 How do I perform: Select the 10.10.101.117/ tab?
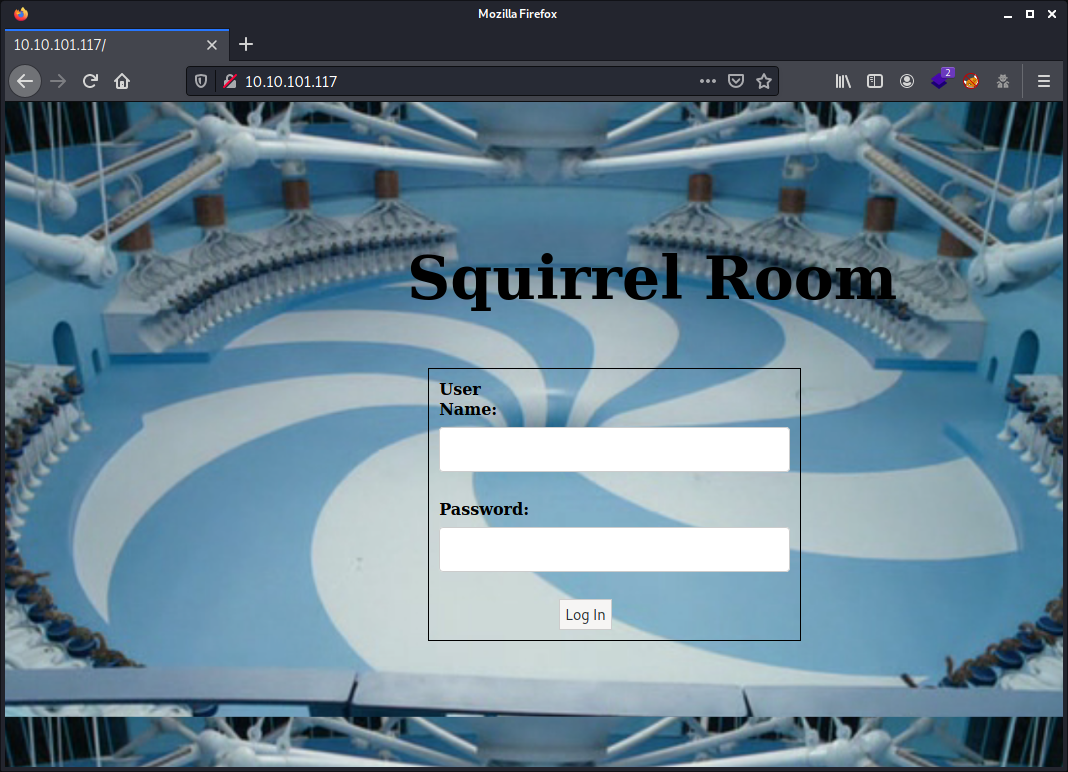click(117, 45)
